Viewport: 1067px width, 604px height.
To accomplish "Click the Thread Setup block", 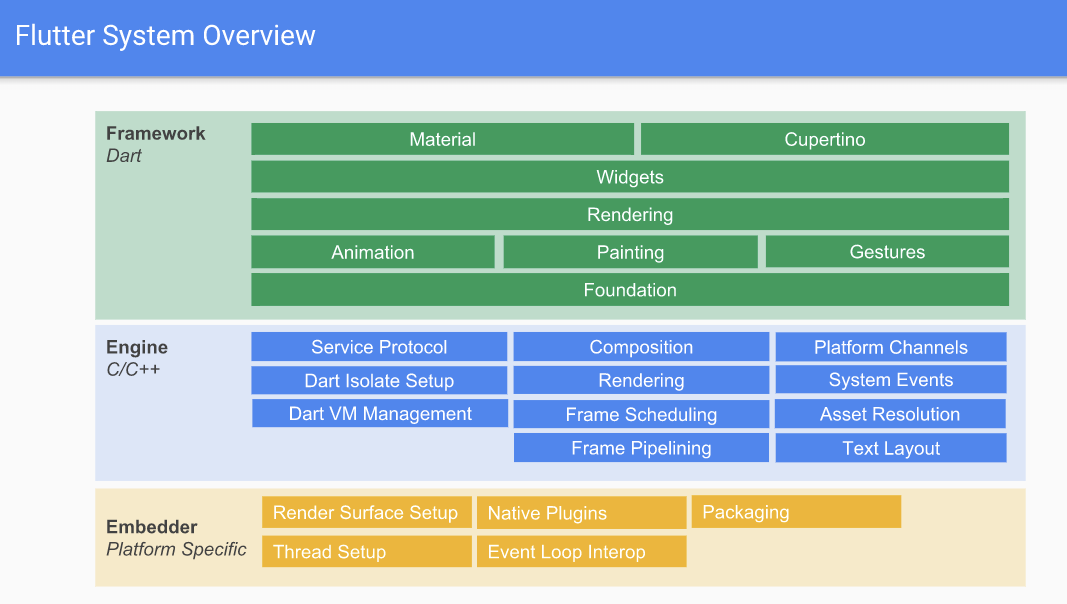I will pyautogui.click(x=367, y=552).
